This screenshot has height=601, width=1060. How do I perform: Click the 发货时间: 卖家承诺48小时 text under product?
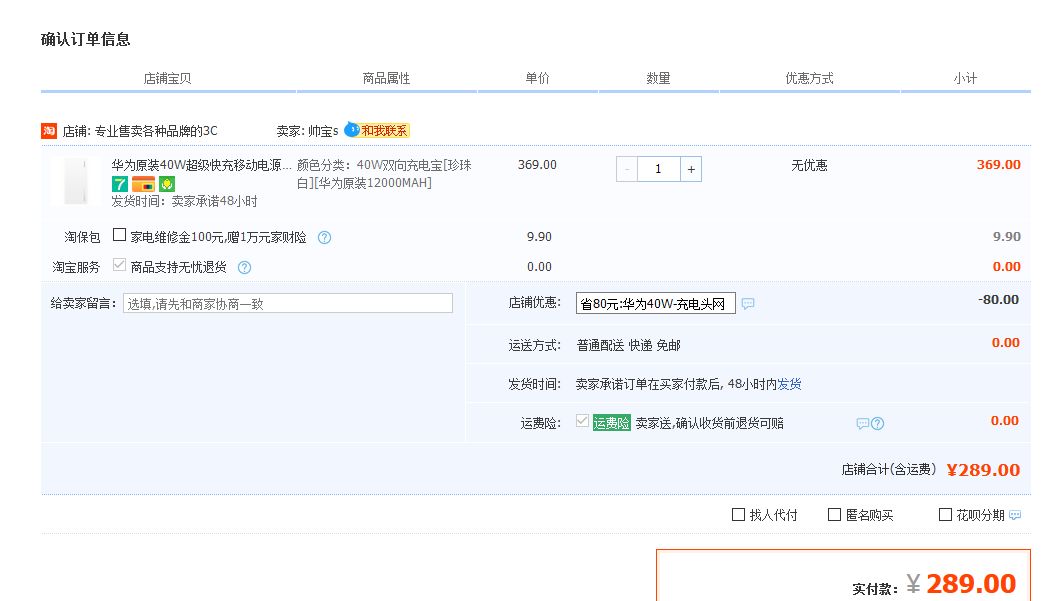point(185,201)
